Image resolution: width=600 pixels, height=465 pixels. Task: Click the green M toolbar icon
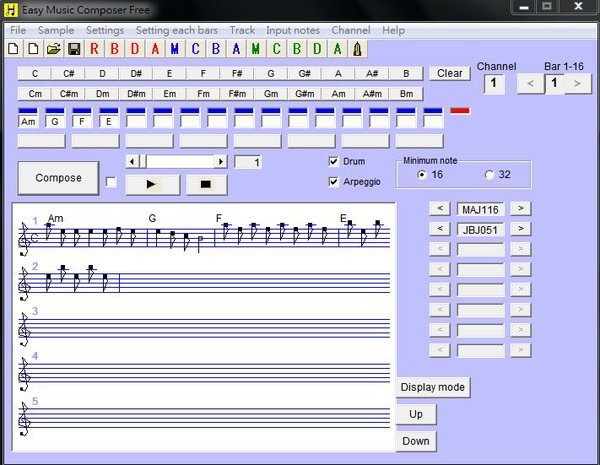click(256, 49)
